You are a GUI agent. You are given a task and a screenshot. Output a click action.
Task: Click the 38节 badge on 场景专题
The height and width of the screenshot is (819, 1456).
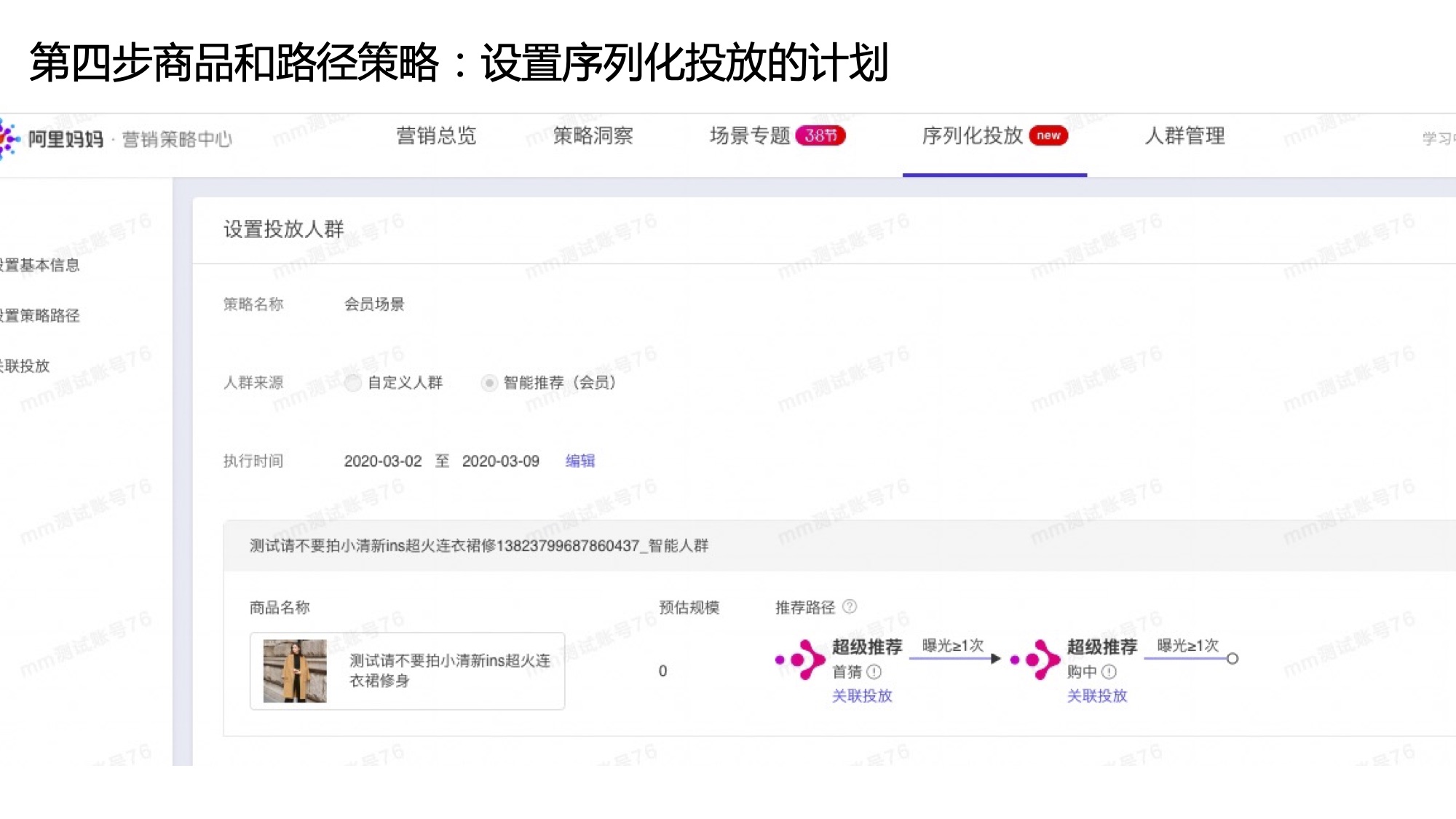coord(820,135)
